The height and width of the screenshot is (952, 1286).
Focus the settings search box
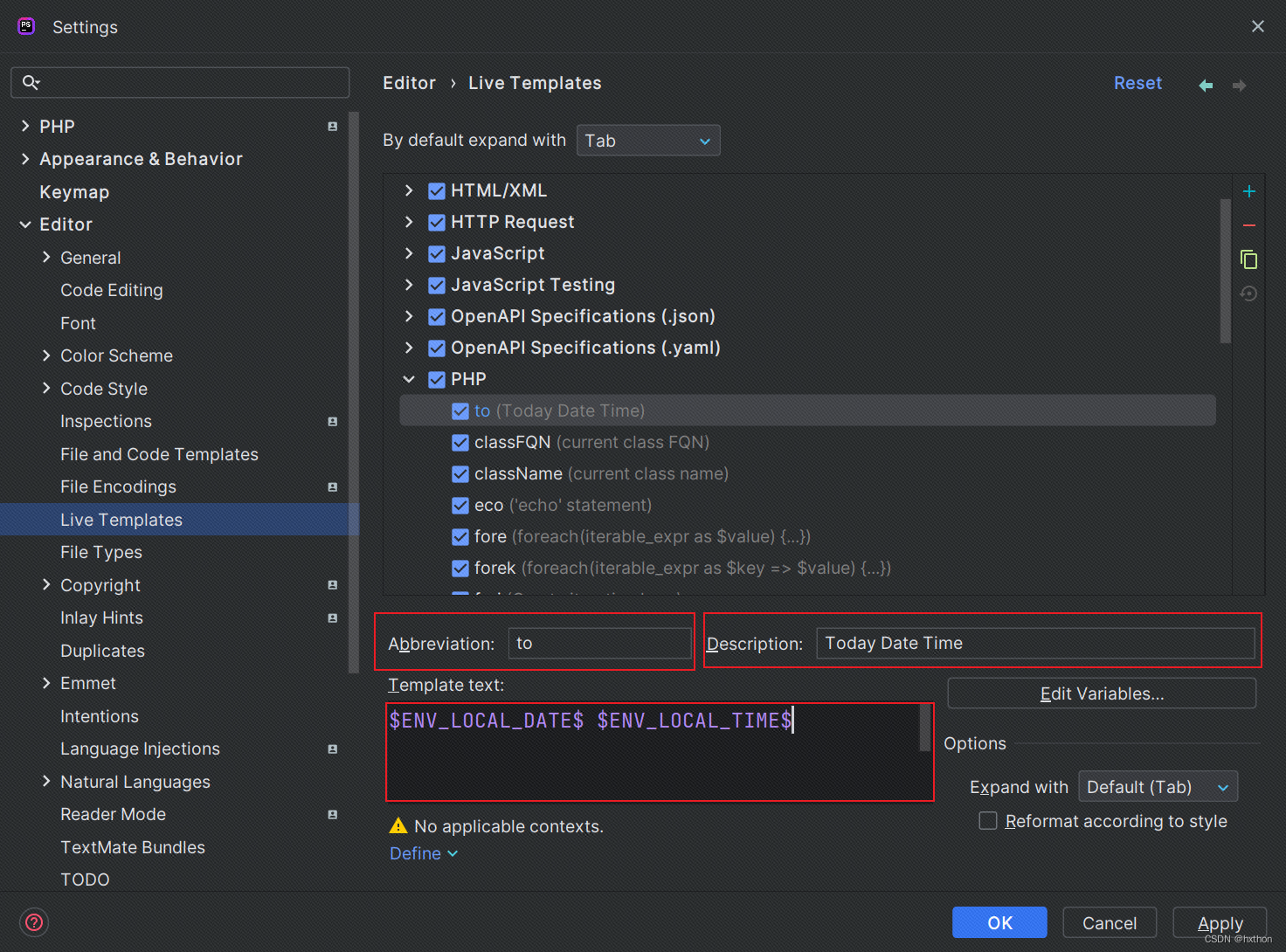180,82
